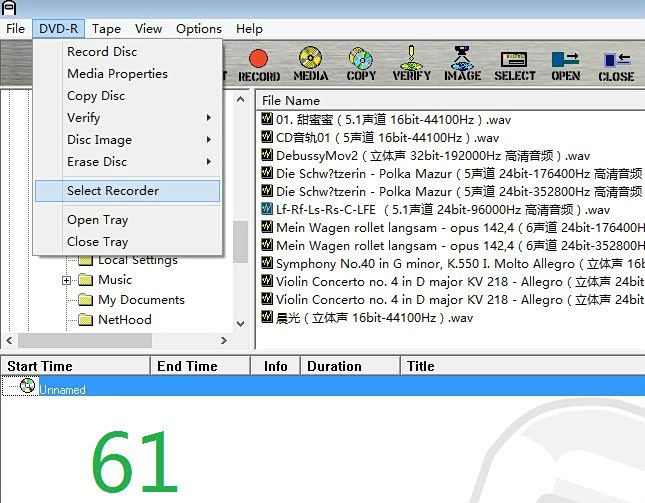645x503 pixels.
Task: Click the IMAGE toolbar icon
Action: pyautogui.click(x=462, y=63)
